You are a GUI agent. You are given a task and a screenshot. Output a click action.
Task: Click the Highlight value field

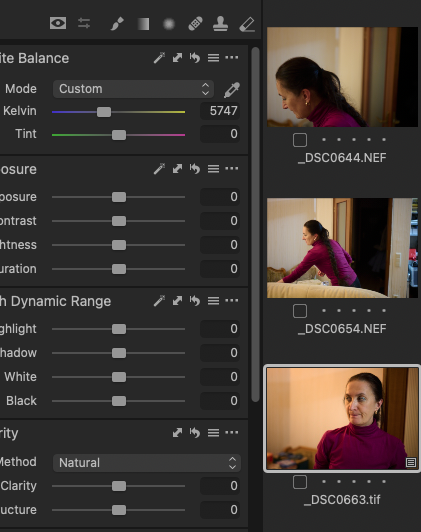(x=220, y=329)
